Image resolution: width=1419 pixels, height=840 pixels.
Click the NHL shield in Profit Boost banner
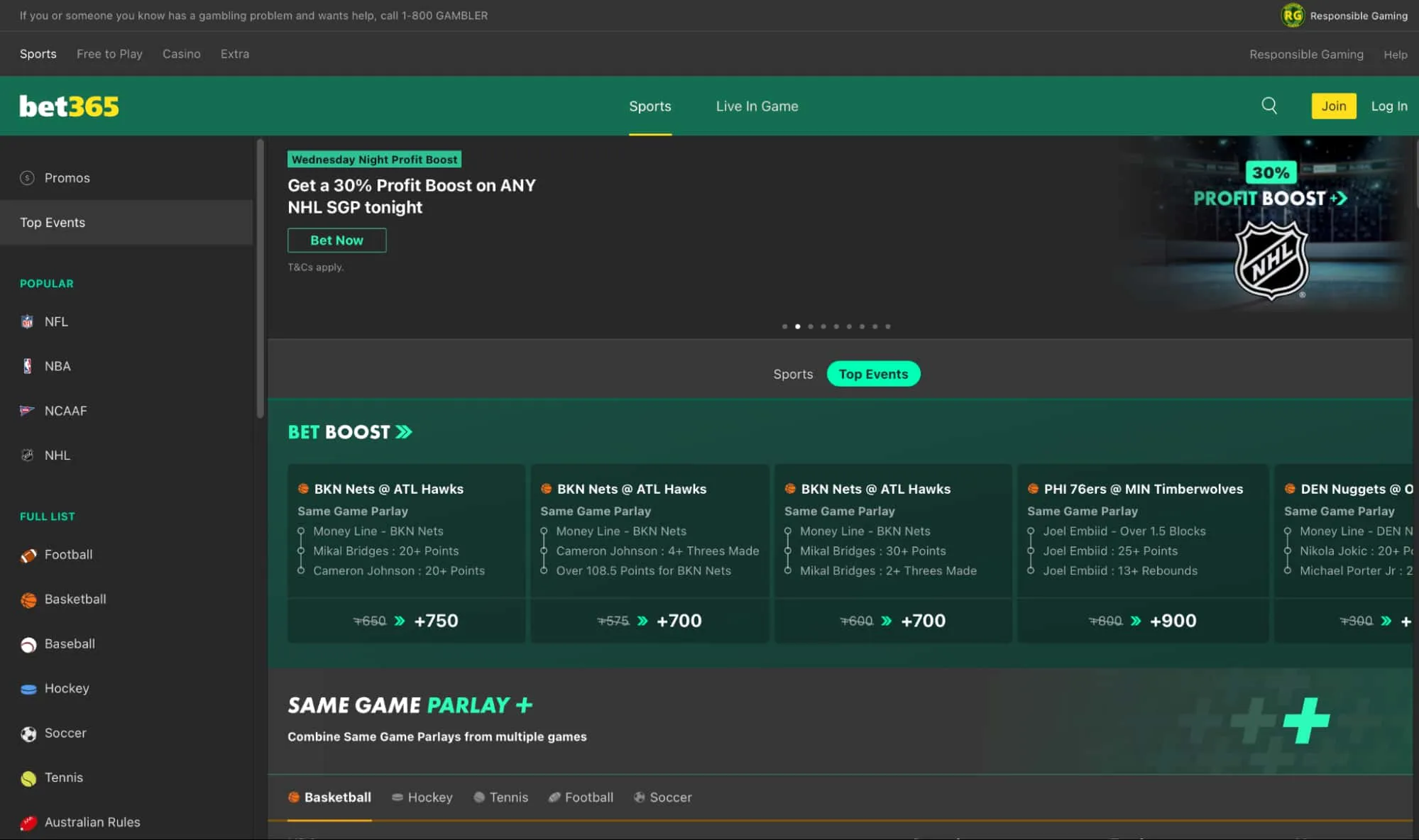(x=1271, y=260)
